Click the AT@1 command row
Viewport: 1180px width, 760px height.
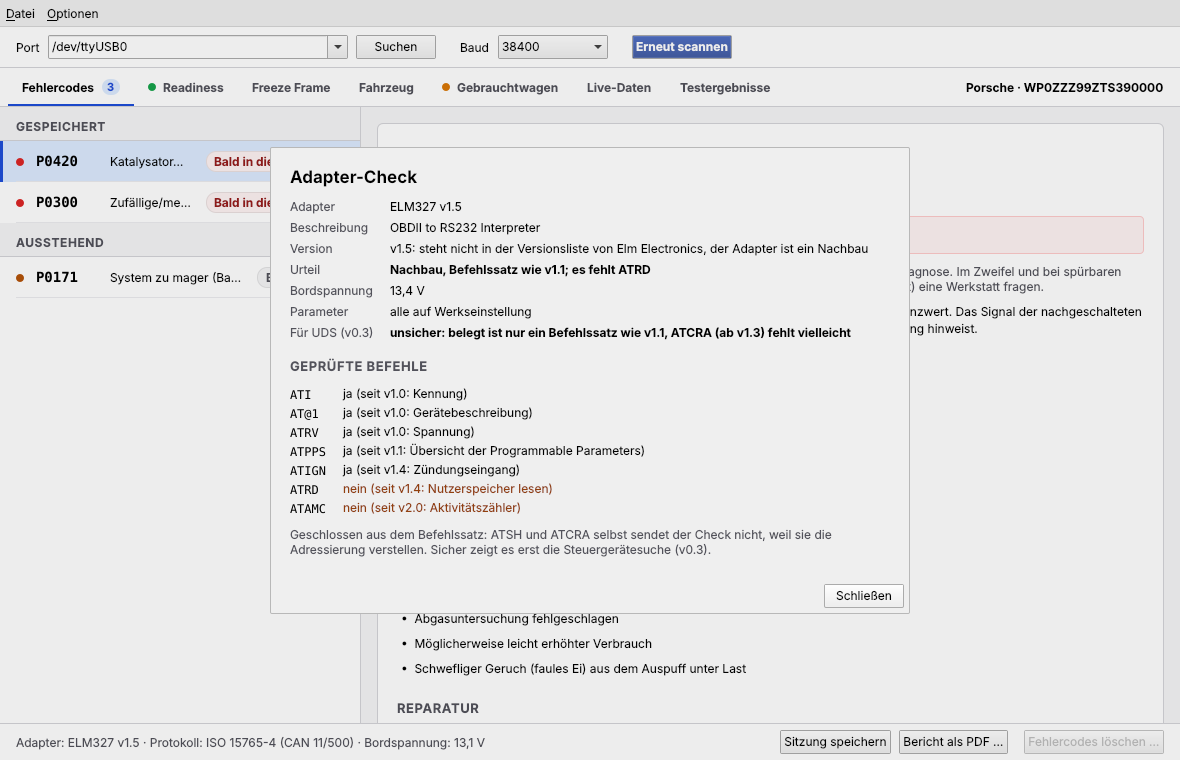coord(411,412)
